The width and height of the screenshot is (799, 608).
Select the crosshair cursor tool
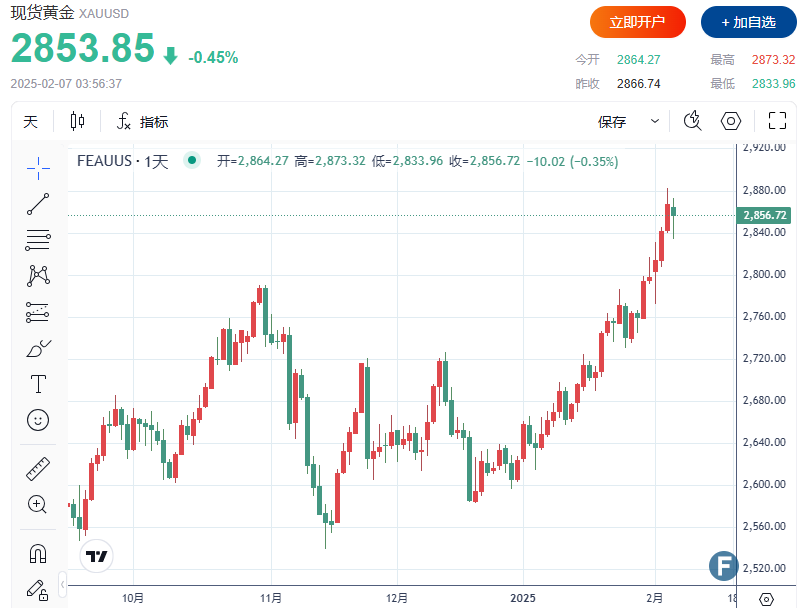tap(38, 168)
